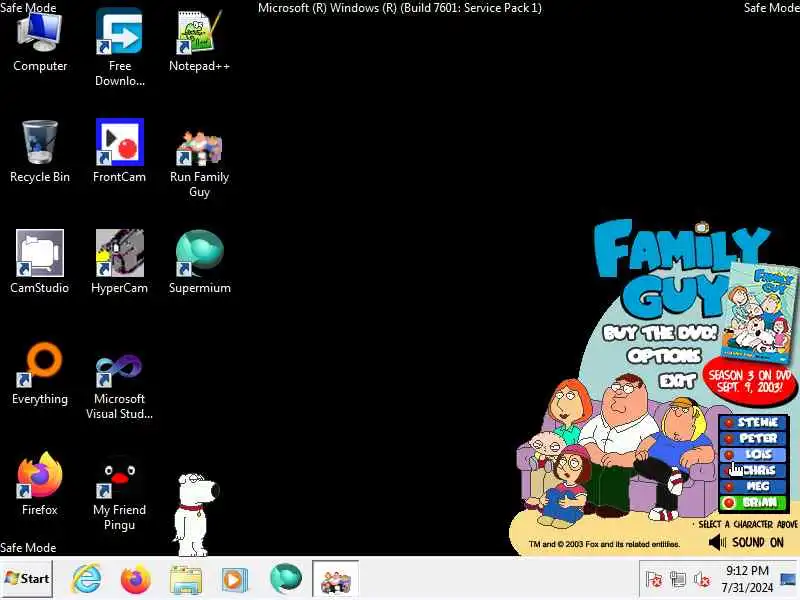Toggle the Sound On speaker control
The height and width of the screenshot is (600, 800).
(746, 542)
